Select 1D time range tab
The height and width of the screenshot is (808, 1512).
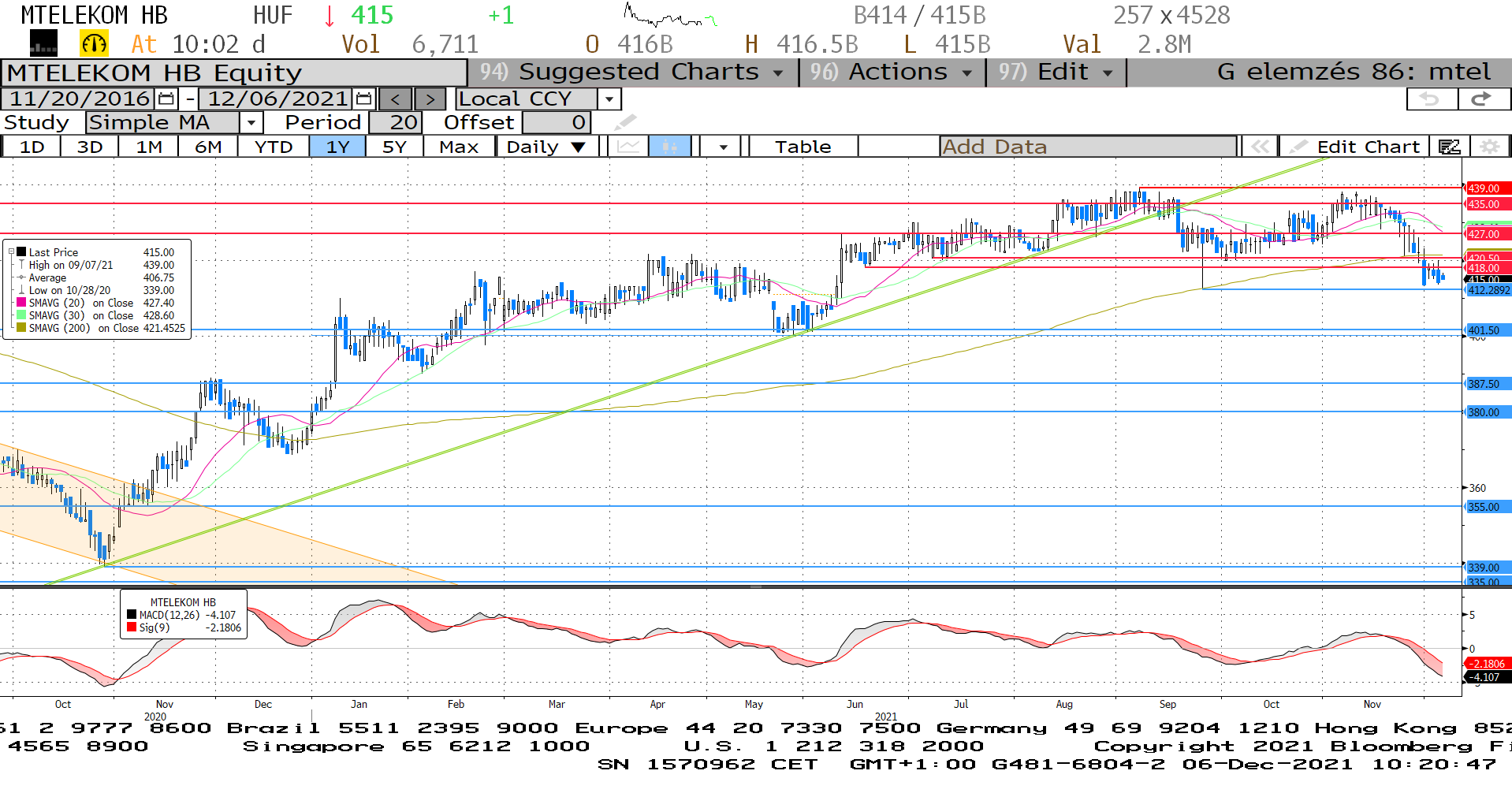tap(32, 147)
